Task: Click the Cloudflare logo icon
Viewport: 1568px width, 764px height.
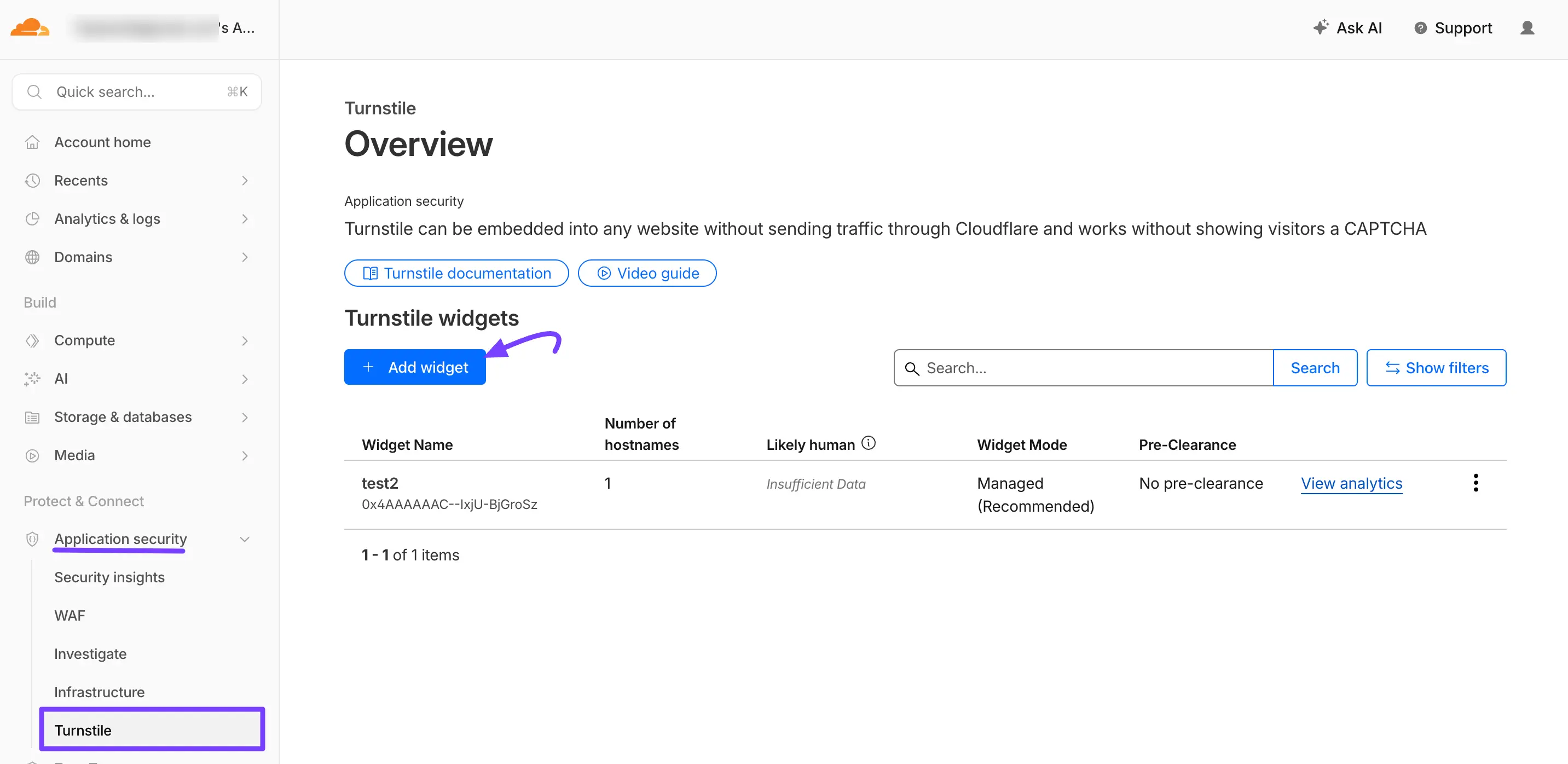Action: (29, 27)
